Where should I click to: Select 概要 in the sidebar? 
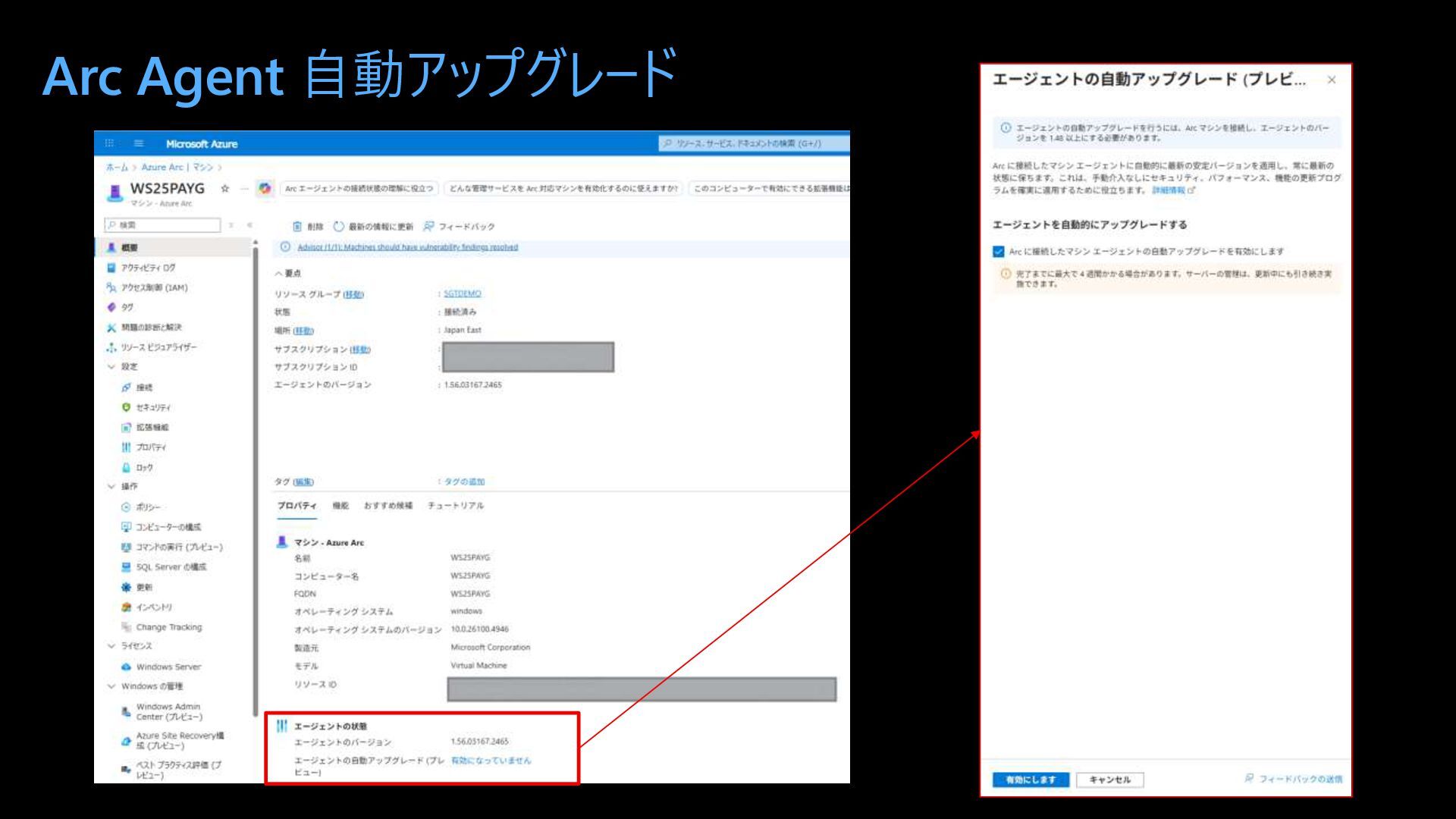click(x=174, y=248)
